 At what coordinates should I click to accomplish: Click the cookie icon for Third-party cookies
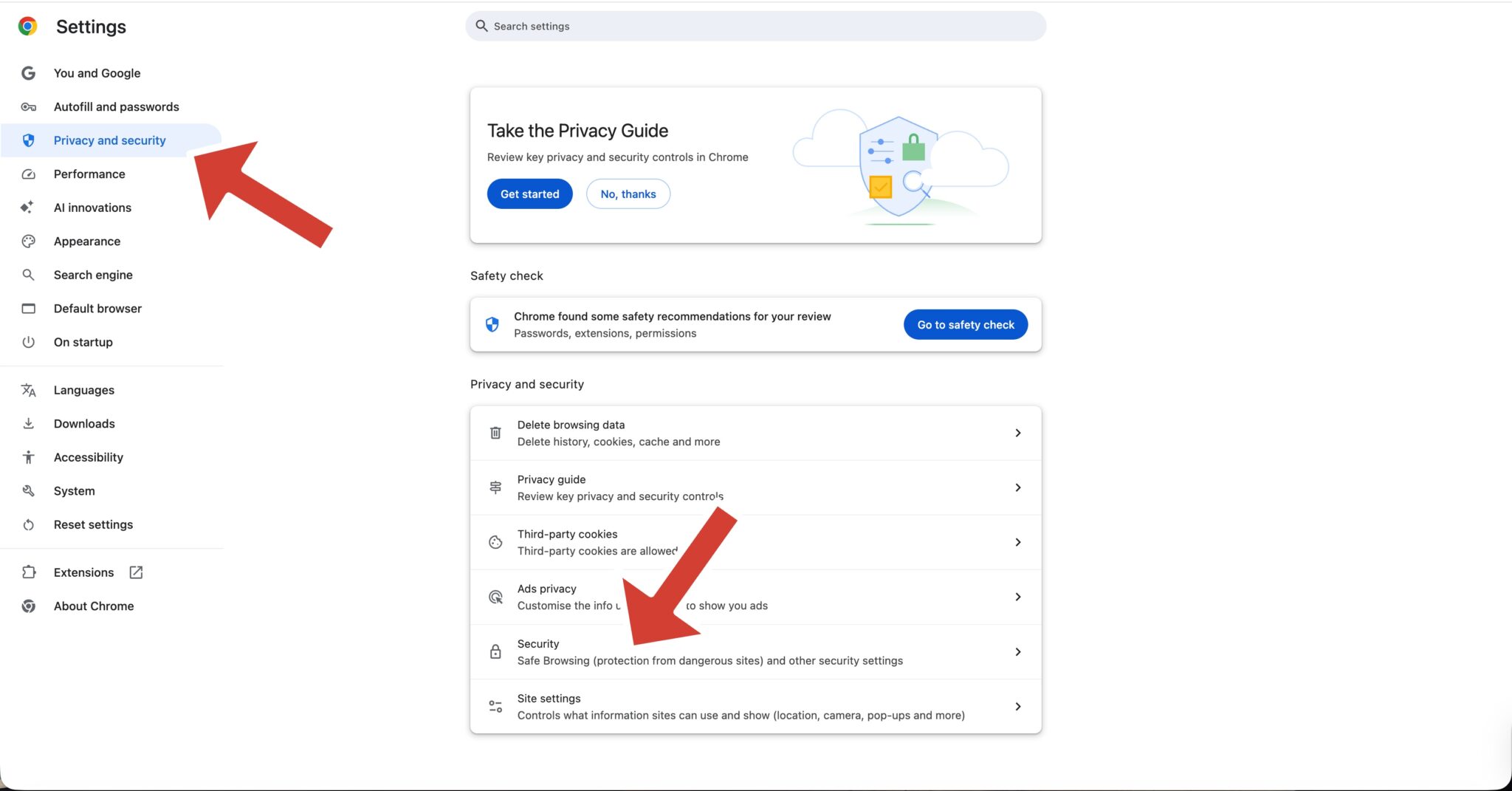tap(495, 542)
